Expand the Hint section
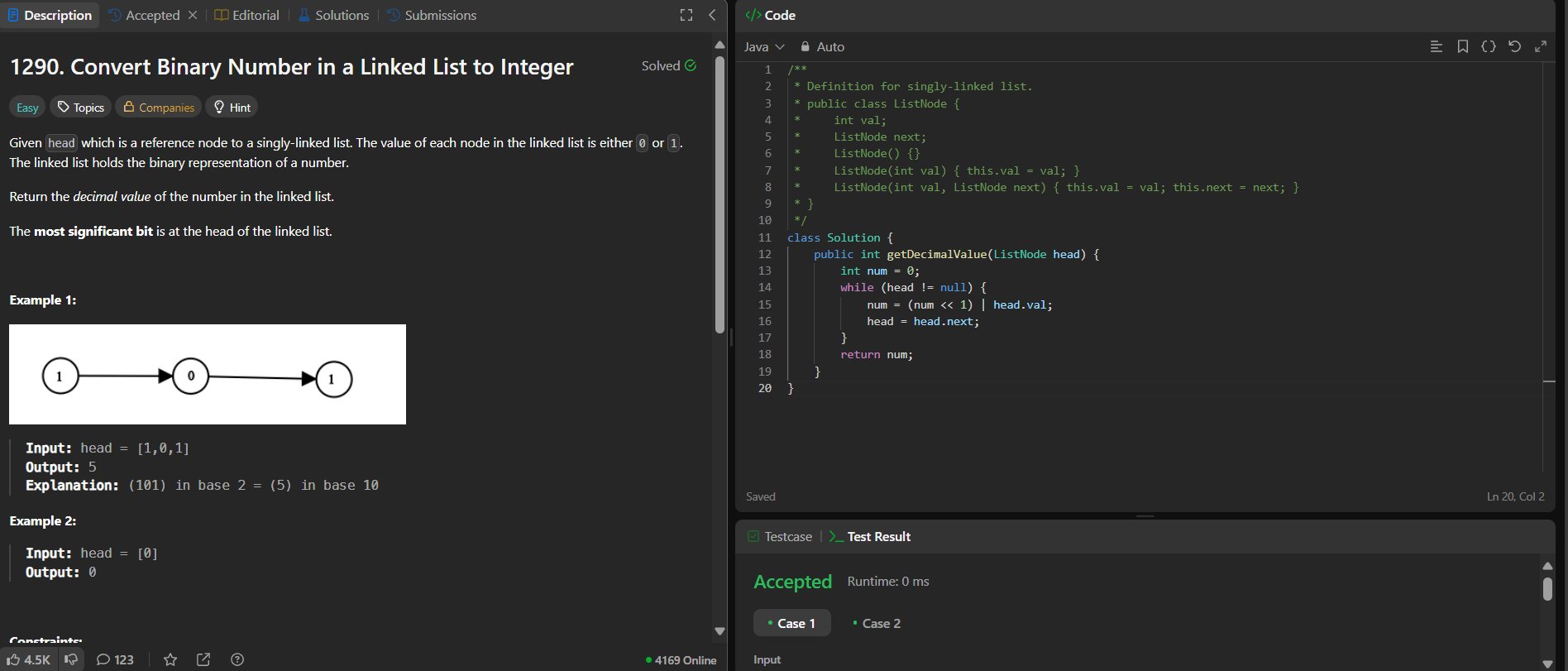This screenshot has width=1568, height=671. (232, 108)
